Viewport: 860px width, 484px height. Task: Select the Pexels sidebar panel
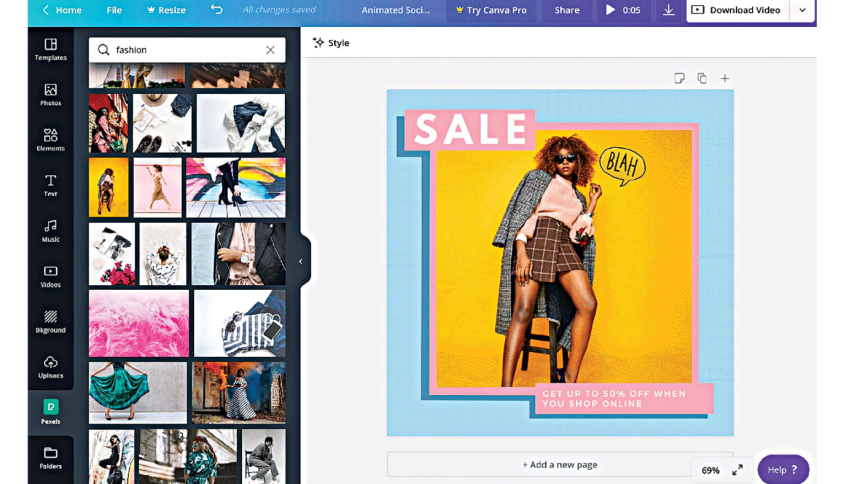[x=50, y=412]
